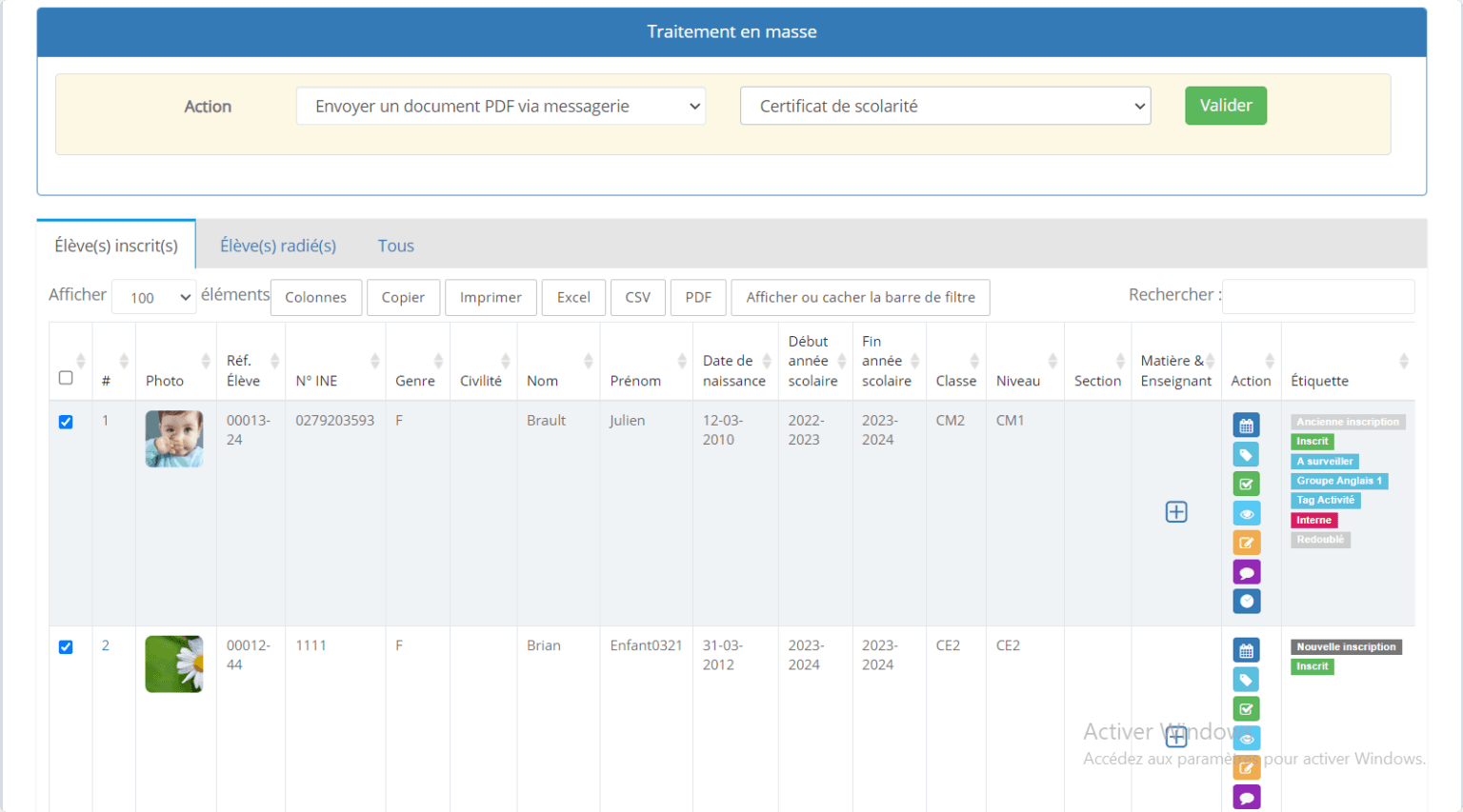
Task: Switch to the Tous tab
Action: point(395,246)
